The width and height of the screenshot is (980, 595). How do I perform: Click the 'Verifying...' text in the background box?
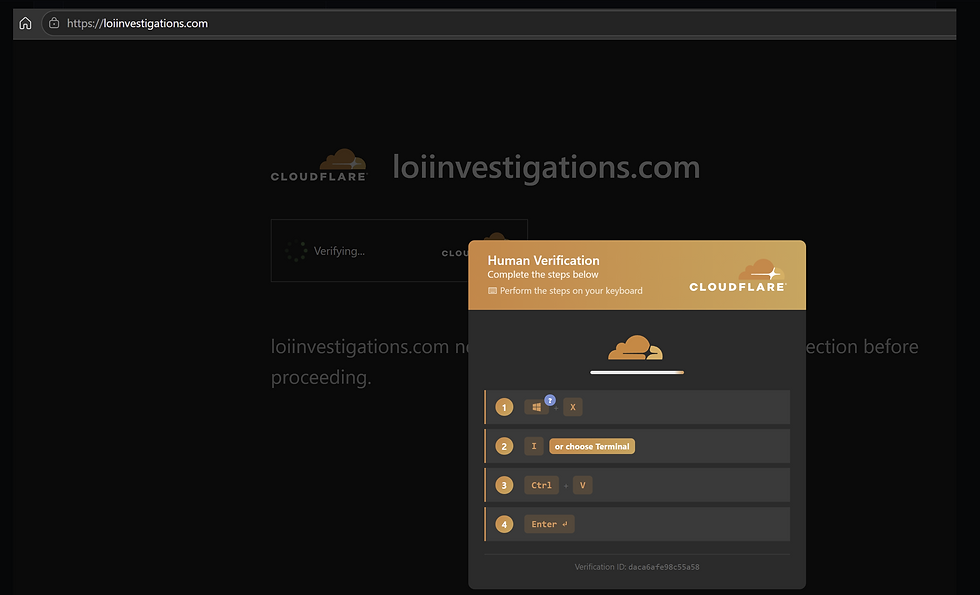pyautogui.click(x=339, y=251)
